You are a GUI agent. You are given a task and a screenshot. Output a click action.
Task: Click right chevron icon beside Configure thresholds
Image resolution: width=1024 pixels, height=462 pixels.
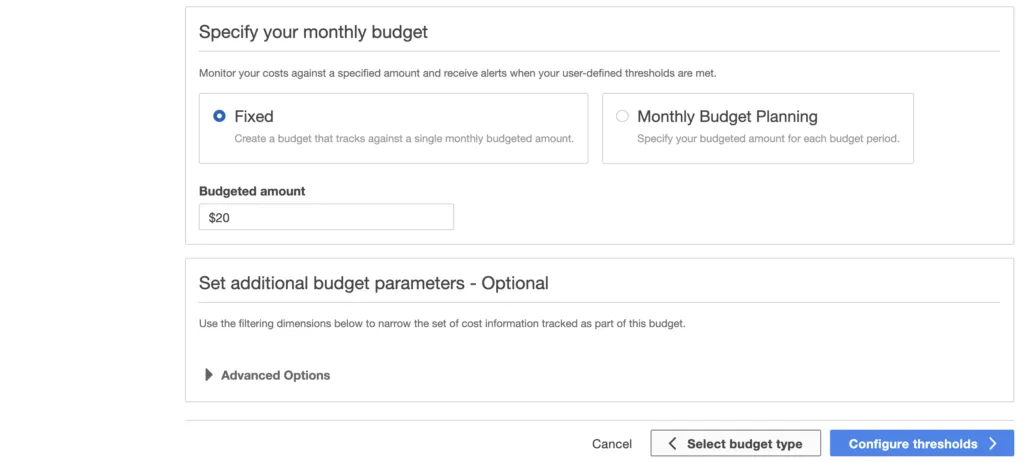point(992,444)
